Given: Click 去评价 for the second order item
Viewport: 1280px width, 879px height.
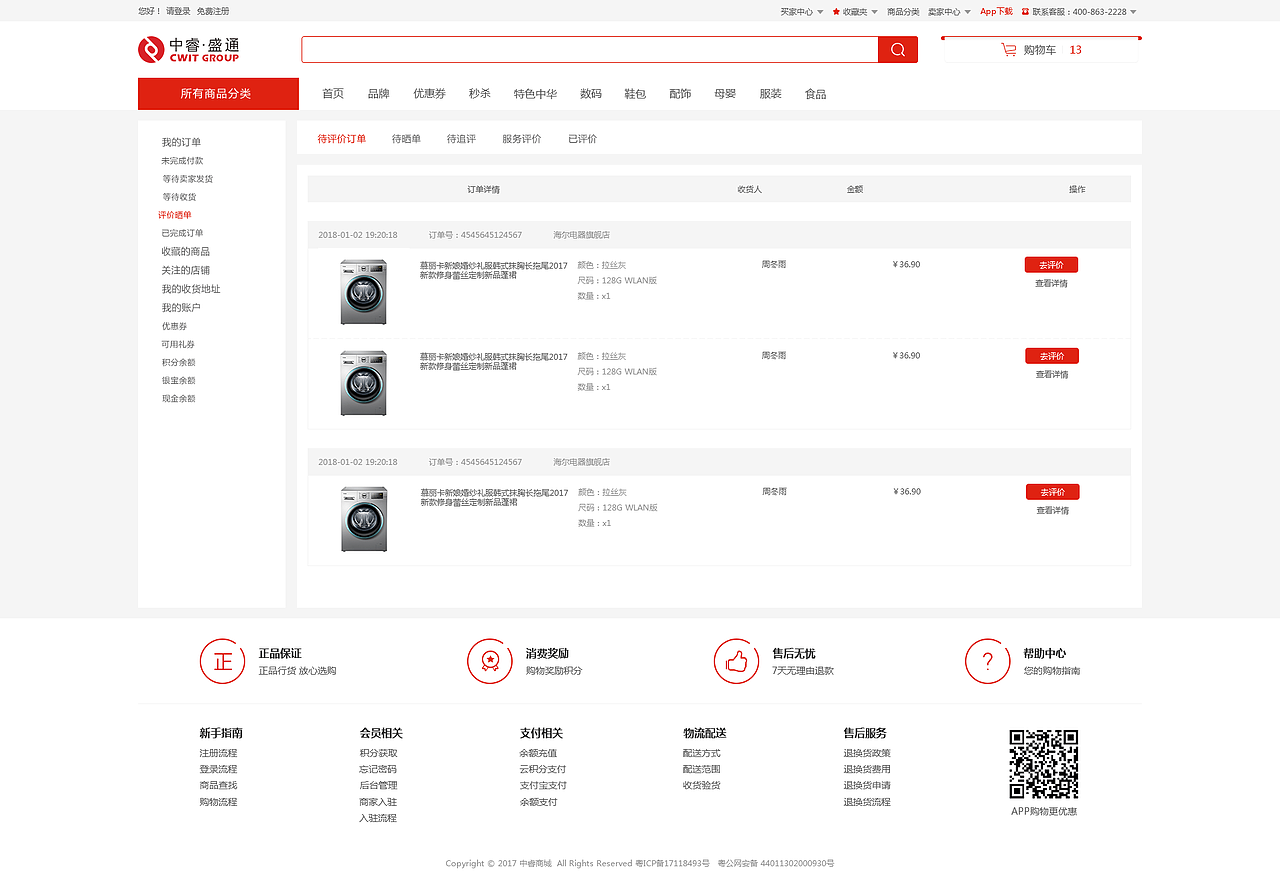Looking at the screenshot, I should click(x=1051, y=356).
